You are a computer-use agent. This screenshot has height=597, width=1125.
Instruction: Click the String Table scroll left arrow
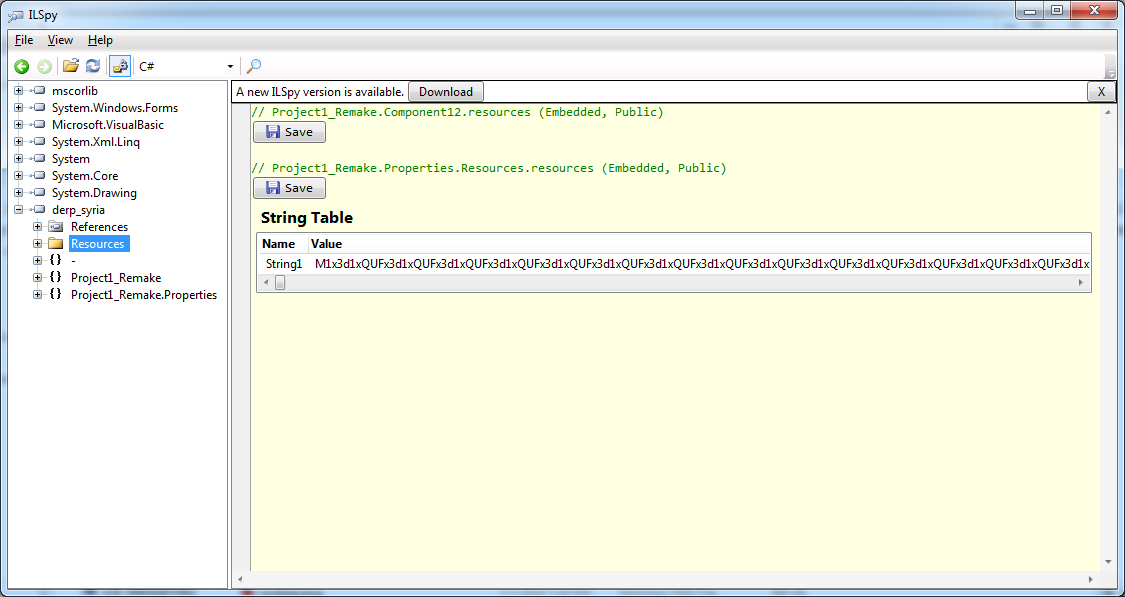pyautogui.click(x=266, y=283)
